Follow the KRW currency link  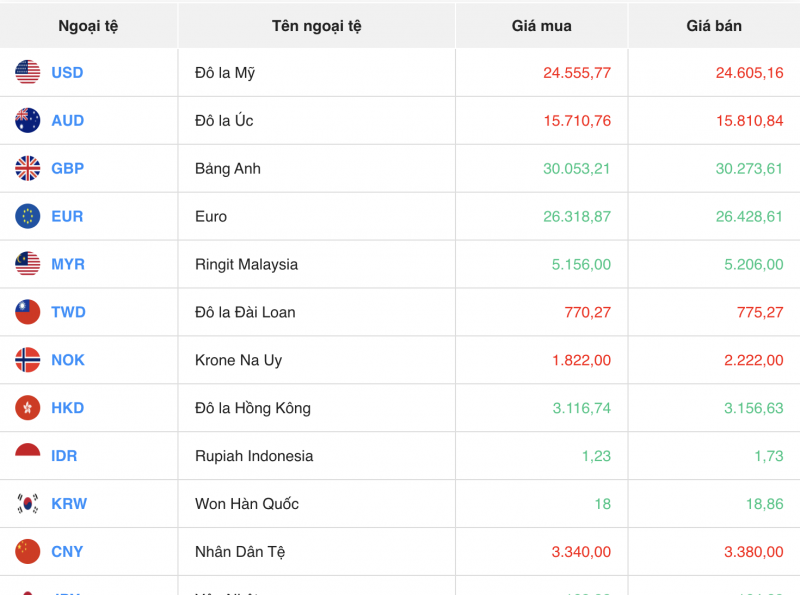pos(69,504)
